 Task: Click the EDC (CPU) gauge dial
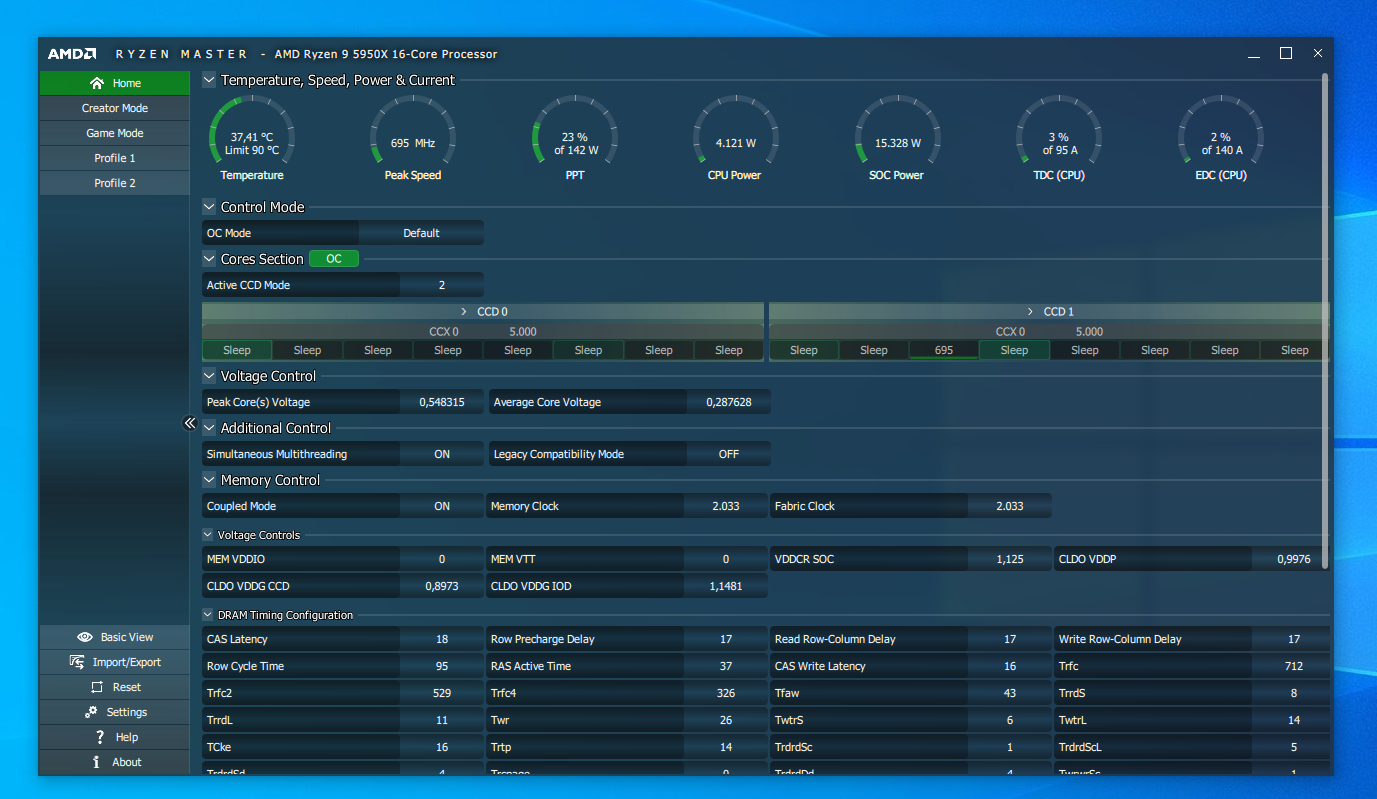click(1221, 130)
